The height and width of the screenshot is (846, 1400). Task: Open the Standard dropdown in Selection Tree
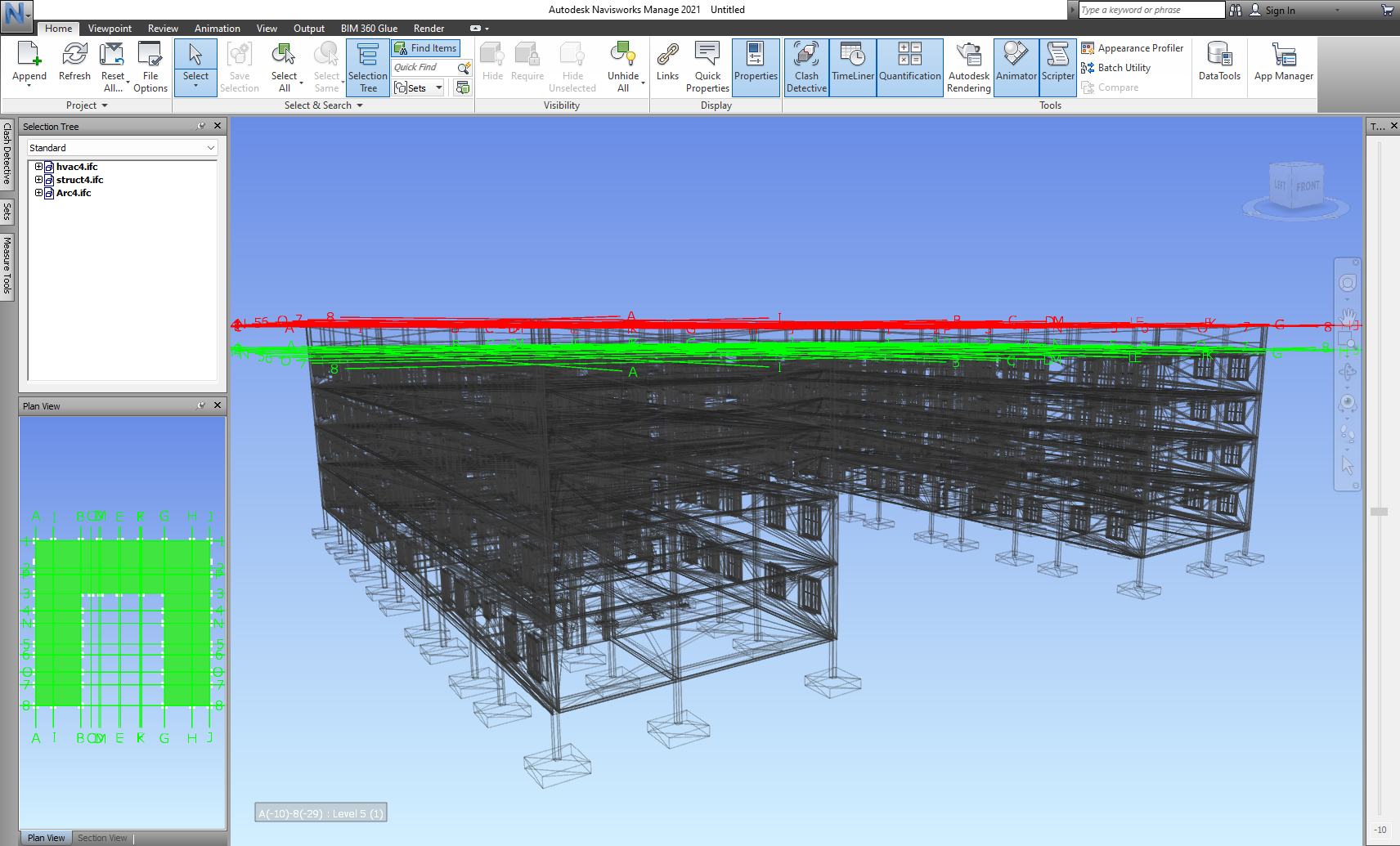tap(122, 148)
